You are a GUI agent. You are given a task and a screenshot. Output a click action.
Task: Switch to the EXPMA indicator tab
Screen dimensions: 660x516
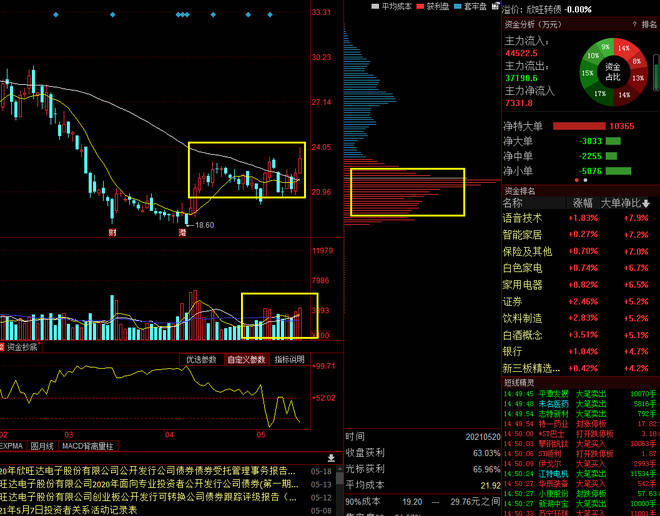pyautogui.click(x=12, y=446)
